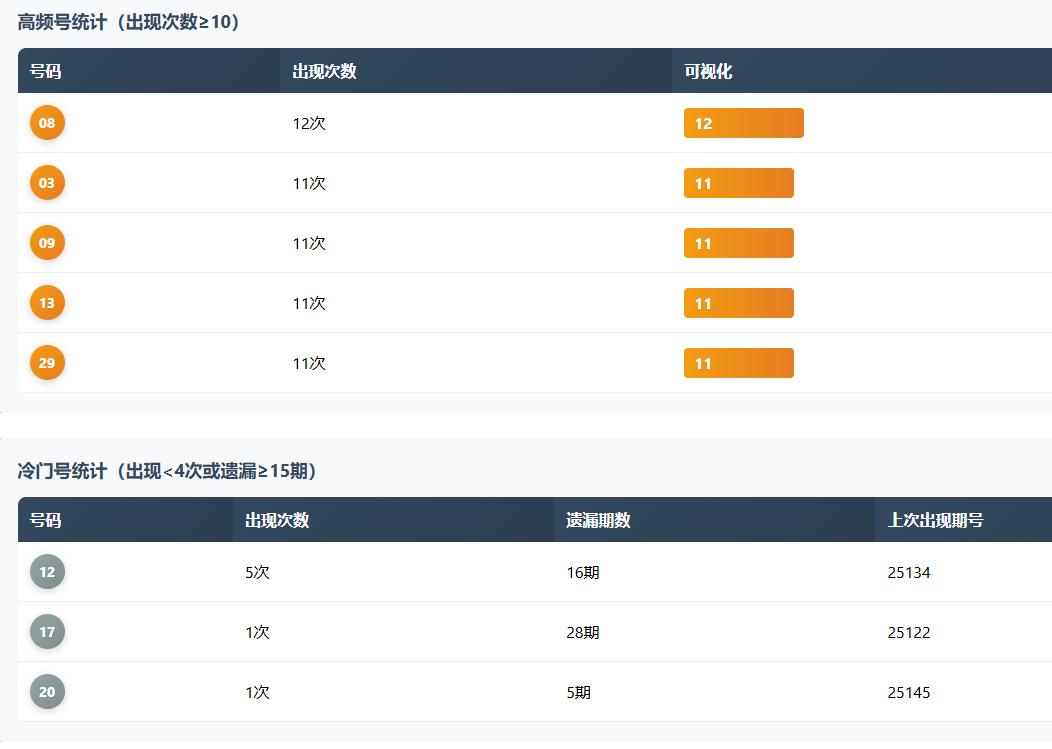Click the 可视化 bar in the 29 row
1052x749 pixels.
tap(738, 363)
